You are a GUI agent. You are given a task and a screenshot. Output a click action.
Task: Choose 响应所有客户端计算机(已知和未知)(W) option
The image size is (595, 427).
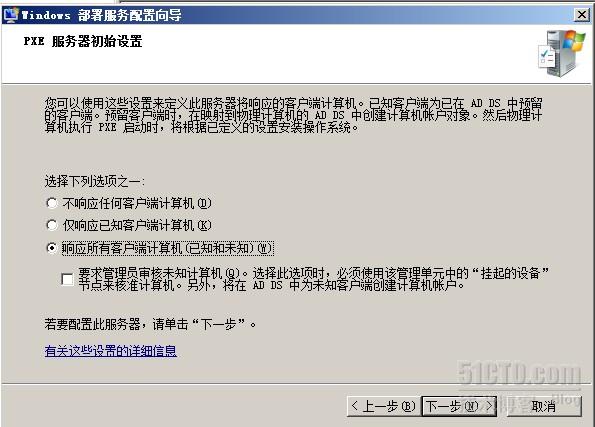point(52,248)
